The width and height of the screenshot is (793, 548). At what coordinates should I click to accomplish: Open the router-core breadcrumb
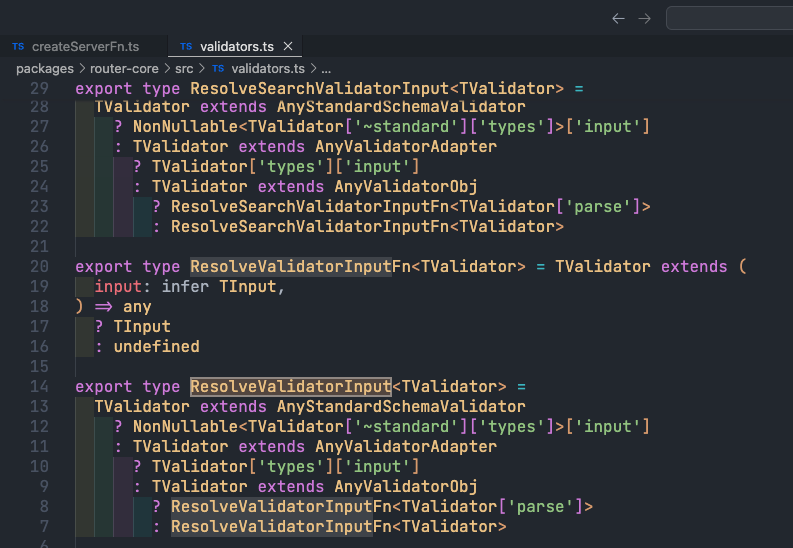pos(124,69)
